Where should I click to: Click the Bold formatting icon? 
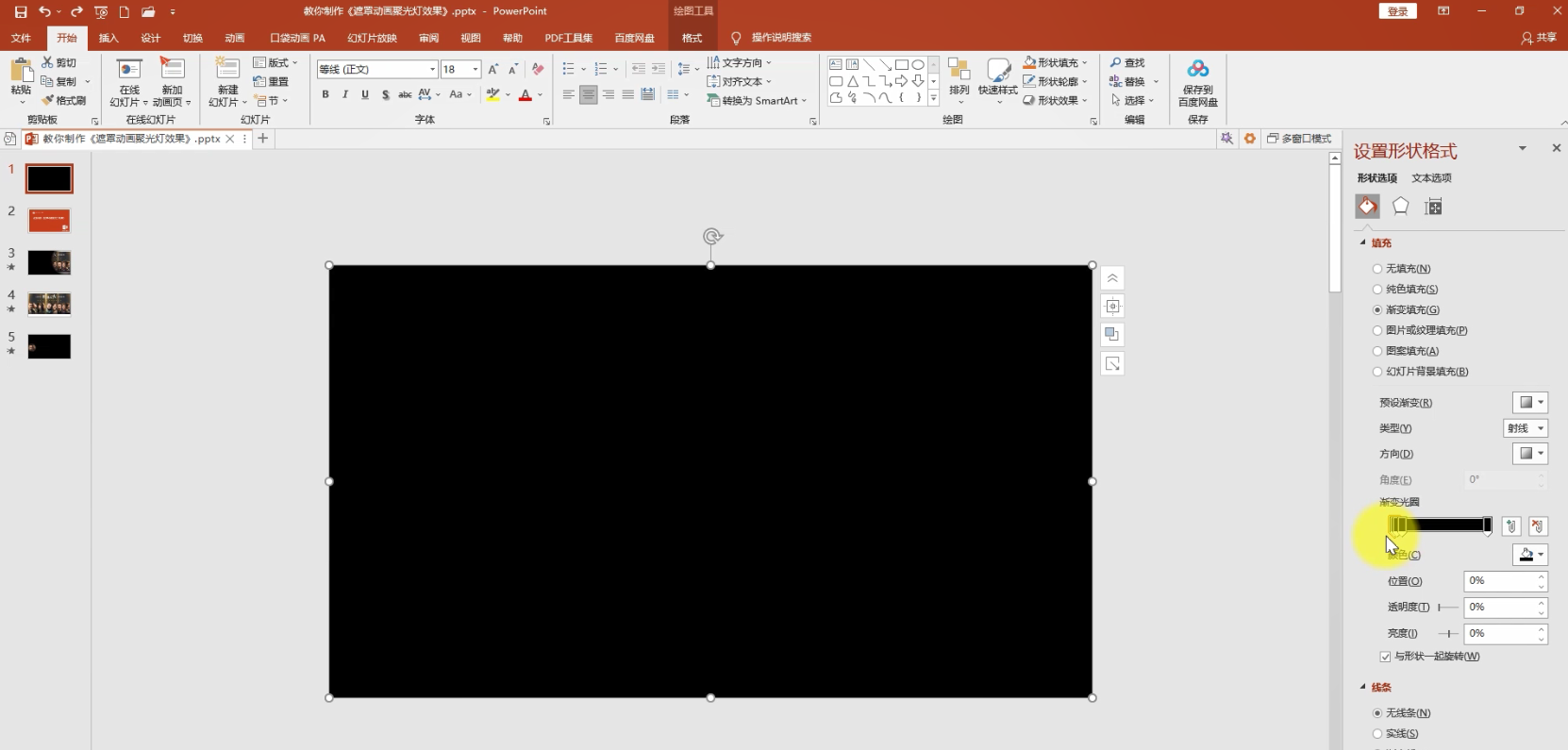point(325,94)
